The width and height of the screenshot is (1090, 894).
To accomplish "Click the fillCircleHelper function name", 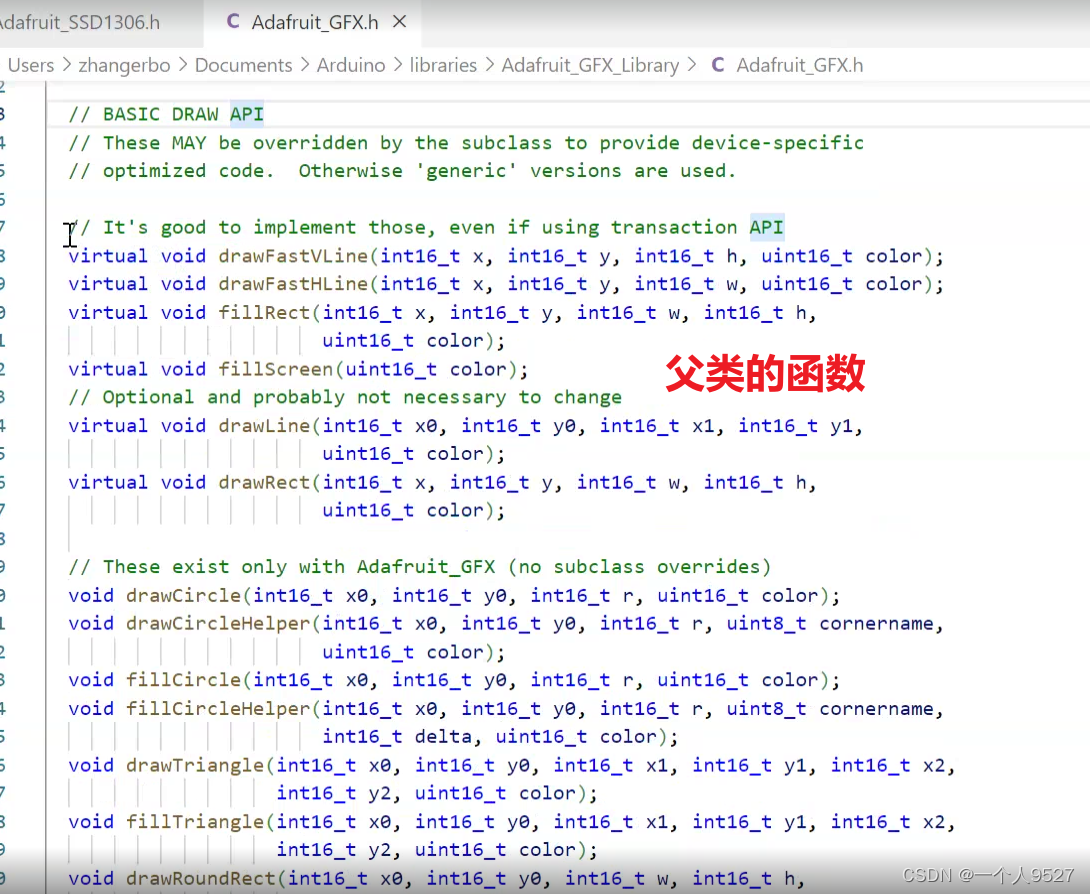I will 218,708.
